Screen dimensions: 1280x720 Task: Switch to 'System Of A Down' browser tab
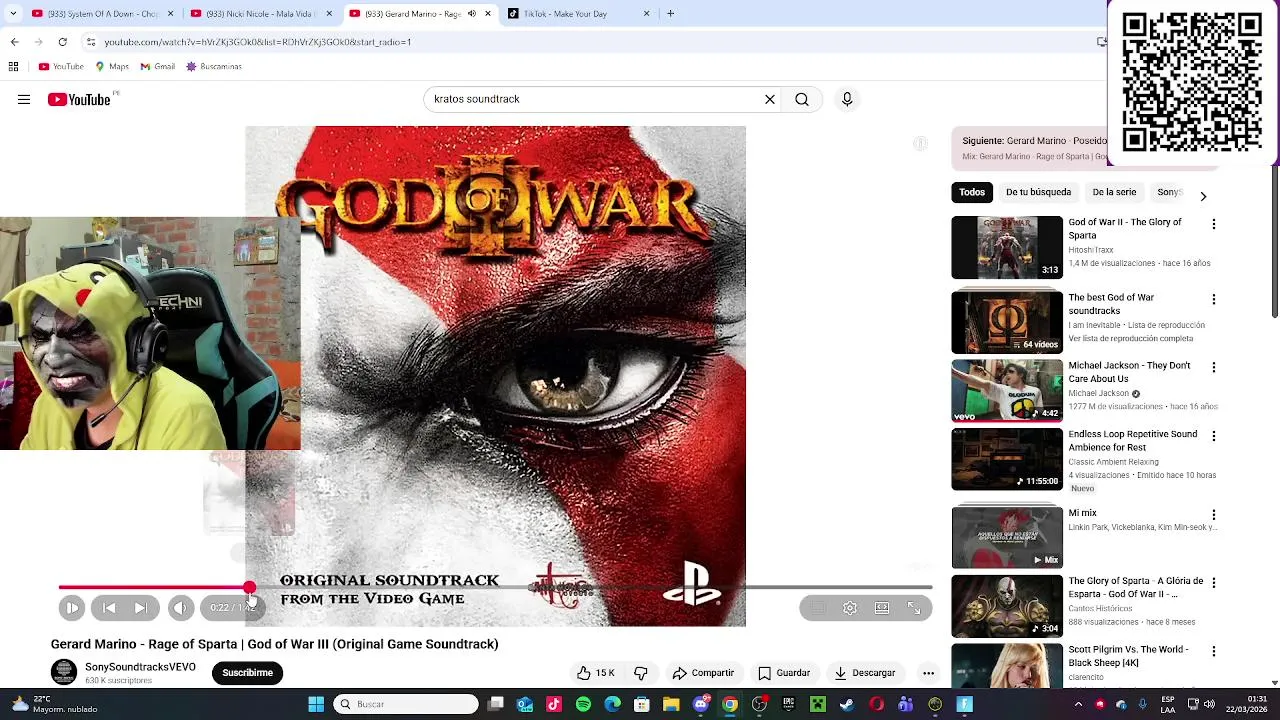click(102, 14)
